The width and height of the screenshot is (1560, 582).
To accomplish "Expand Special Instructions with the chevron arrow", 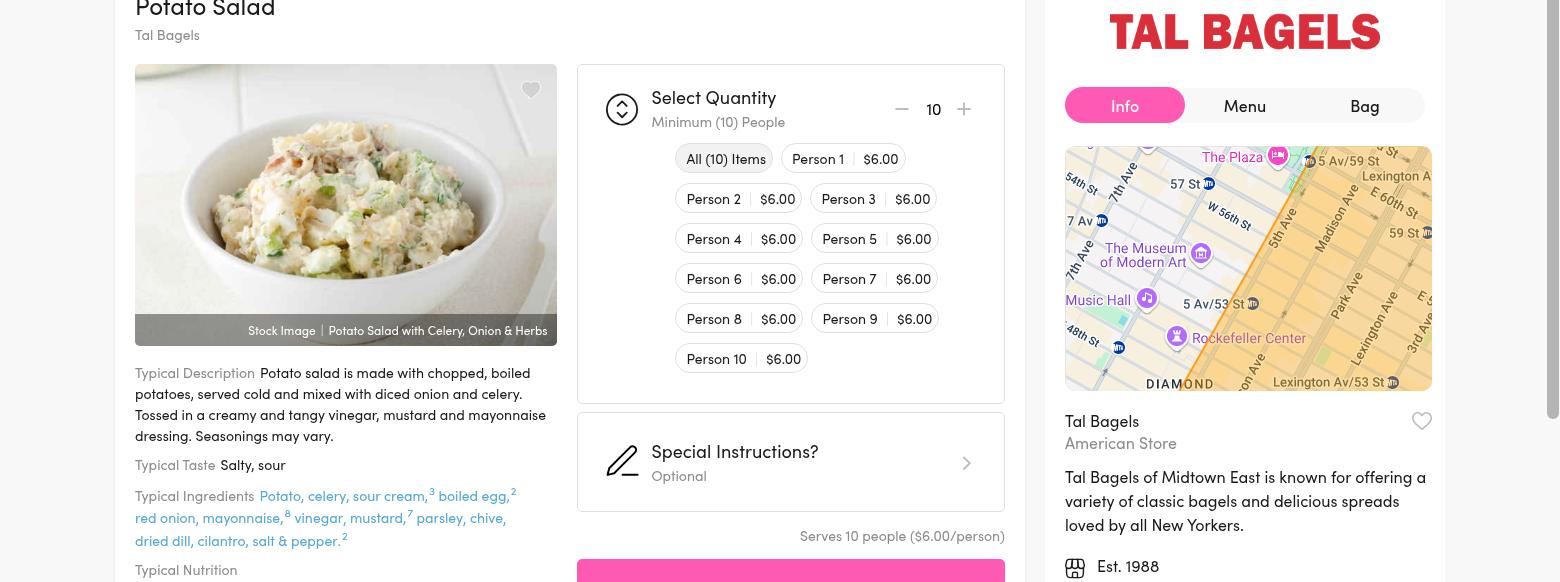I will coord(966,463).
